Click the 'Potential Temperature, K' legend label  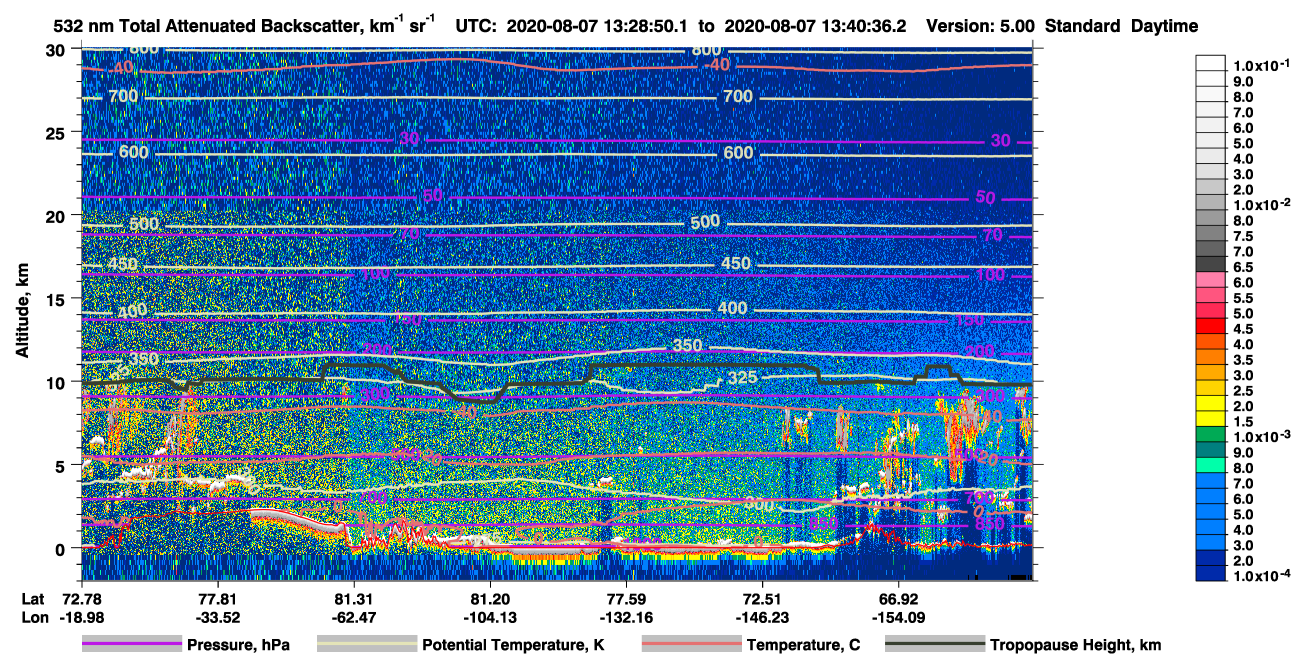pos(514,645)
